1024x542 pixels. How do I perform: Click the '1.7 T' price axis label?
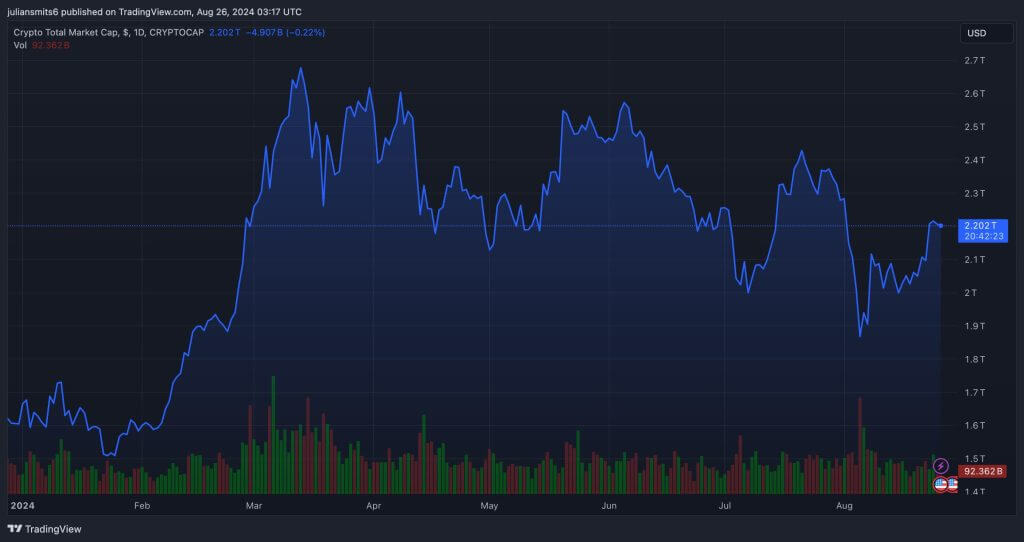click(x=974, y=392)
